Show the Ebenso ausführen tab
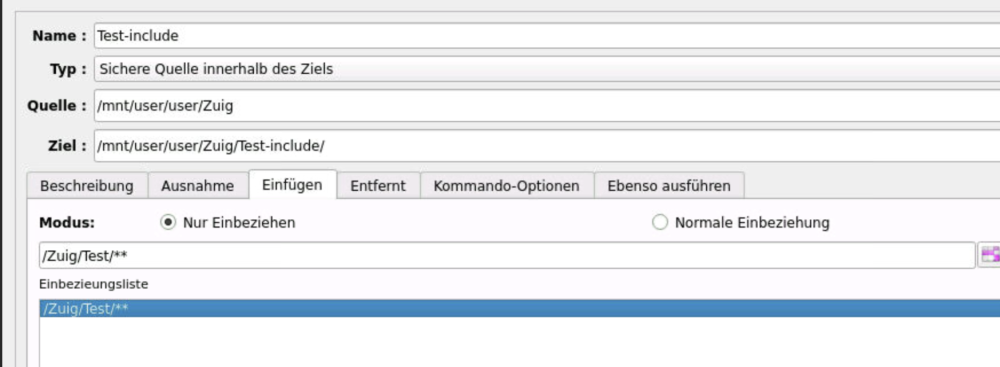1000x367 pixels. coord(669,186)
